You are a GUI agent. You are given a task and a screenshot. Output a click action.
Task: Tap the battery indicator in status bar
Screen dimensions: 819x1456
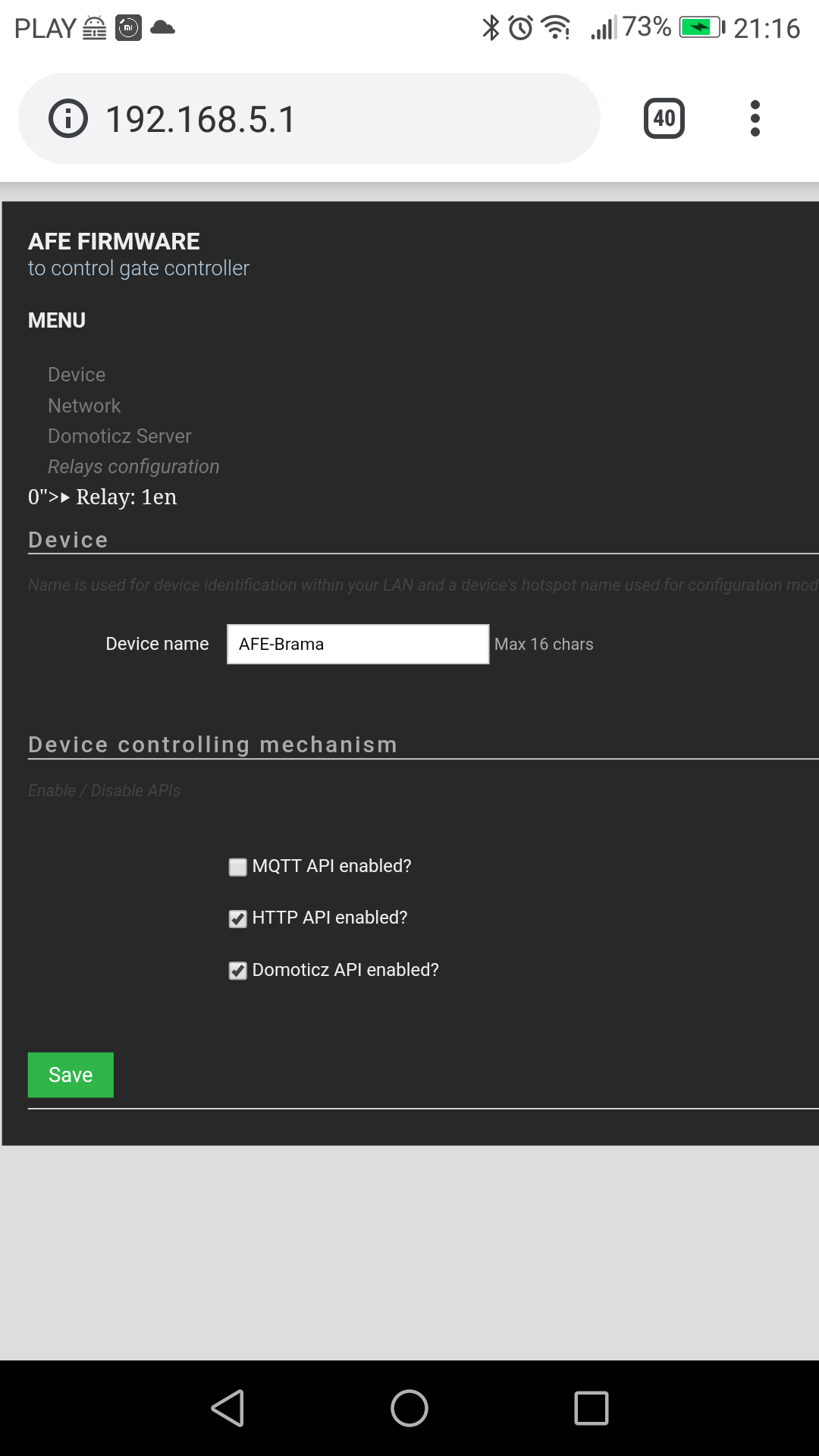click(x=701, y=28)
